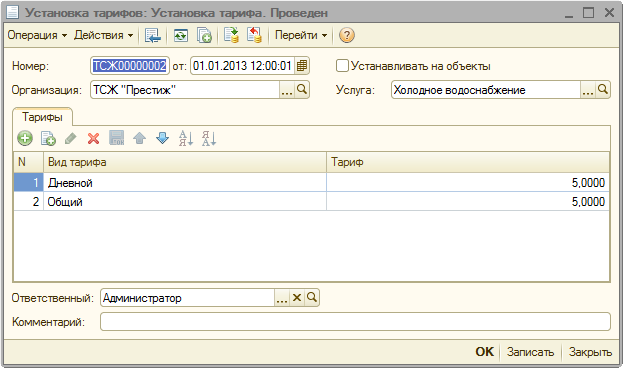The width and height of the screenshot is (623, 368).
Task: Click the document icon in title bar
Action: tap(12, 13)
